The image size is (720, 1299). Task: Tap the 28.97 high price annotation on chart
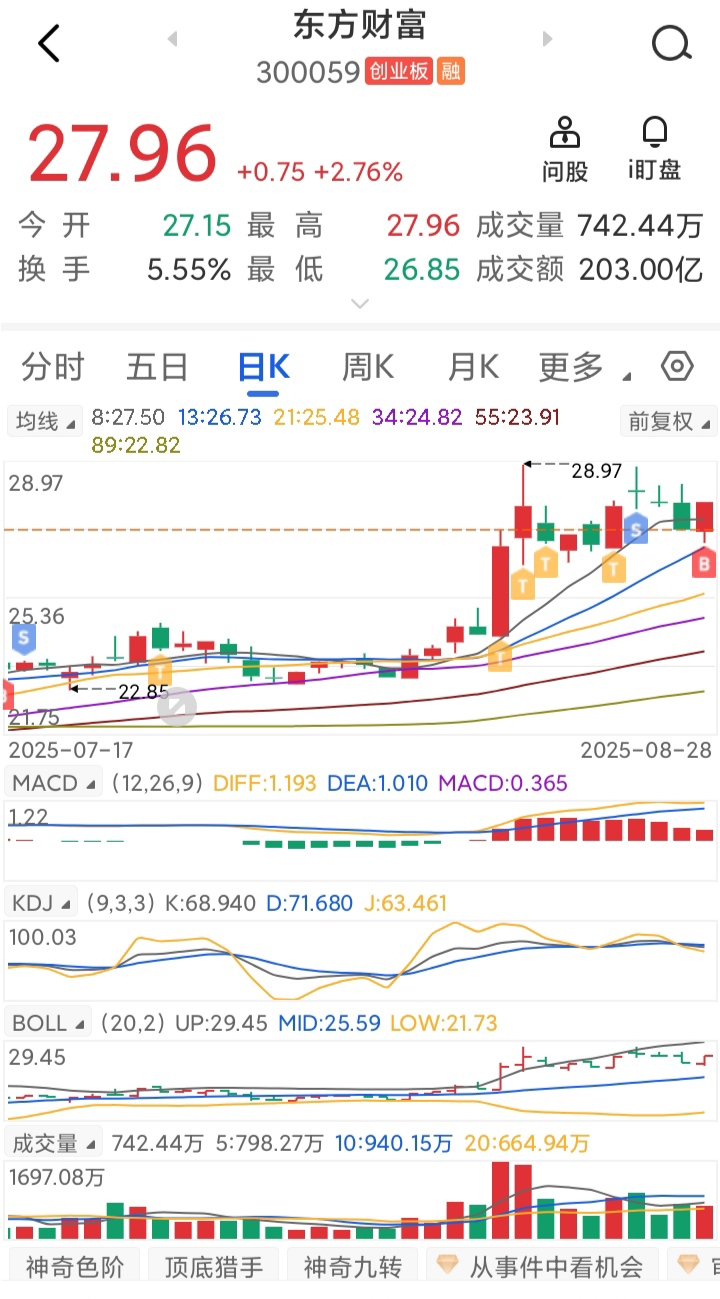[x=597, y=470]
